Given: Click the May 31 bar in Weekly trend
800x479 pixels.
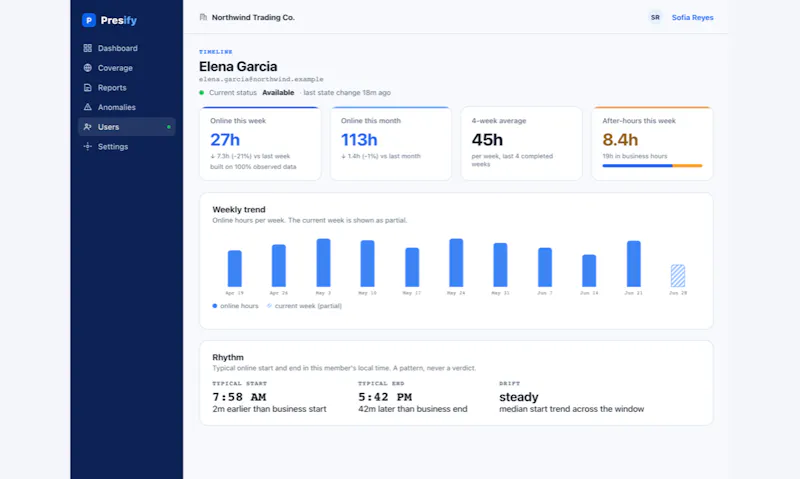Looking at the screenshot, I should click(x=501, y=265).
